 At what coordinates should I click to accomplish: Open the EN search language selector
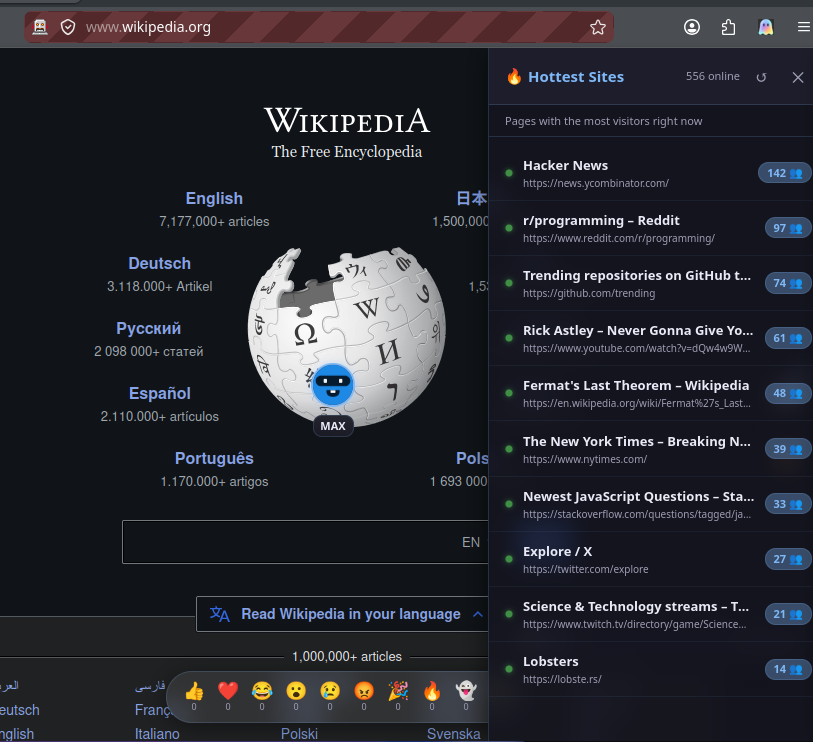click(473, 542)
